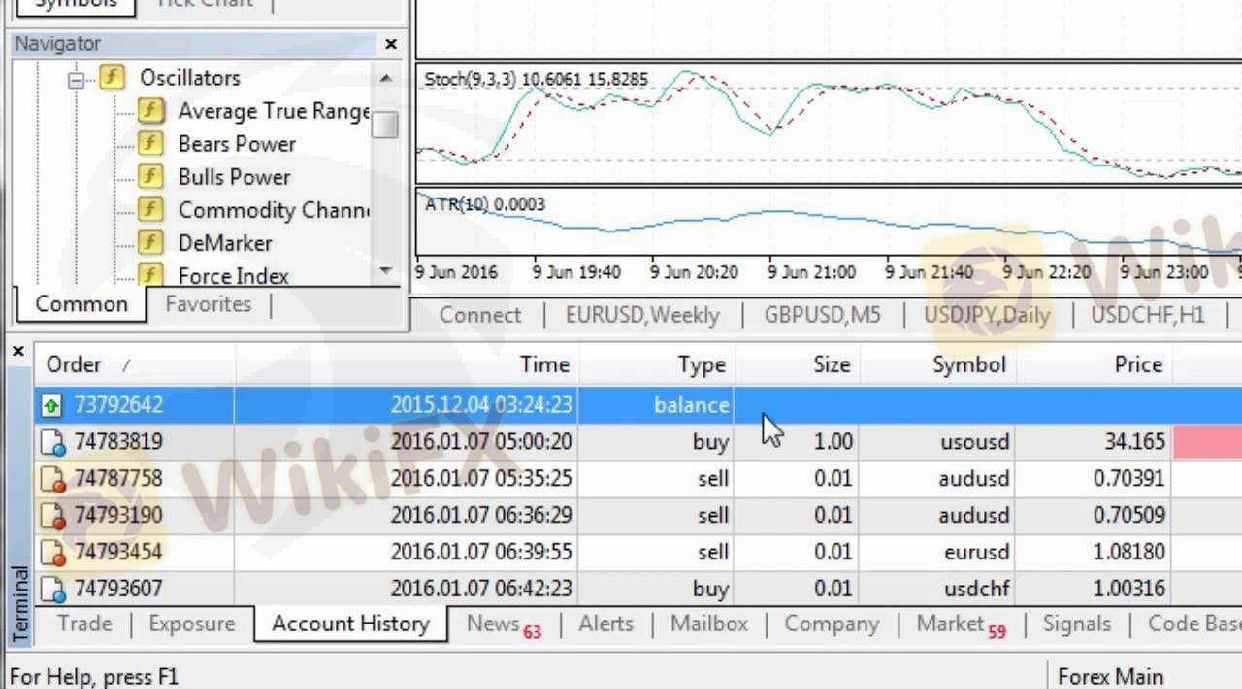Sort by Size column header
Viewport: 1242px width, 689px height.
tap(794, 364)
